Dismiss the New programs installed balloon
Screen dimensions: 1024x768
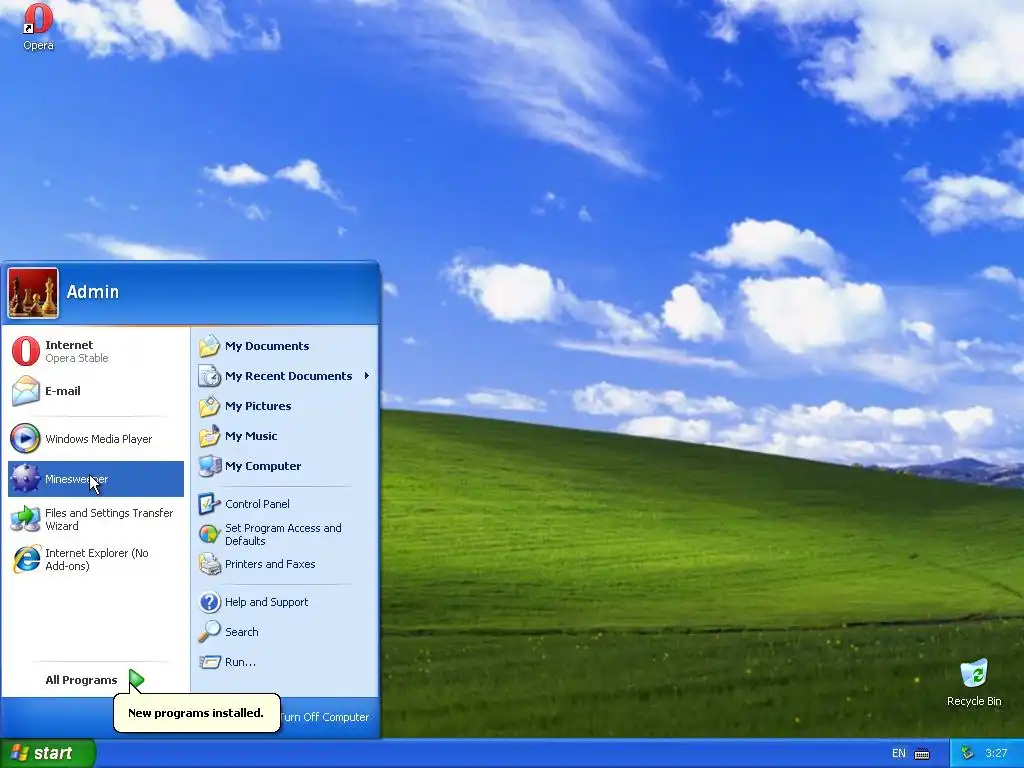point(197,712)
